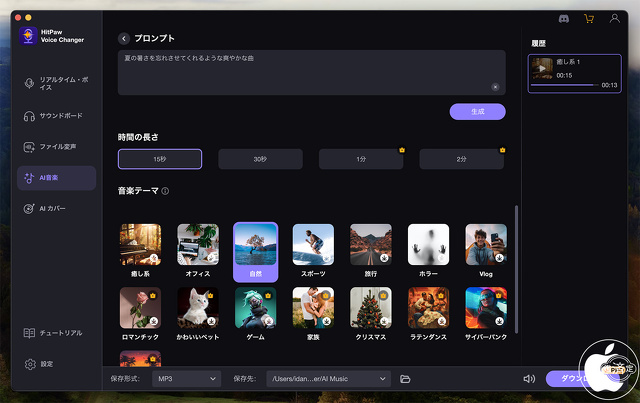The width and height of the screenshot is (640, 403).
Task: Choose the 旅行 music theme
Action: (371, 251)
